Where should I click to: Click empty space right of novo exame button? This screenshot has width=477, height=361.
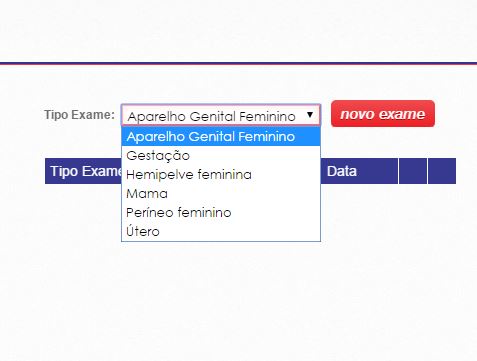pos(455,114)
